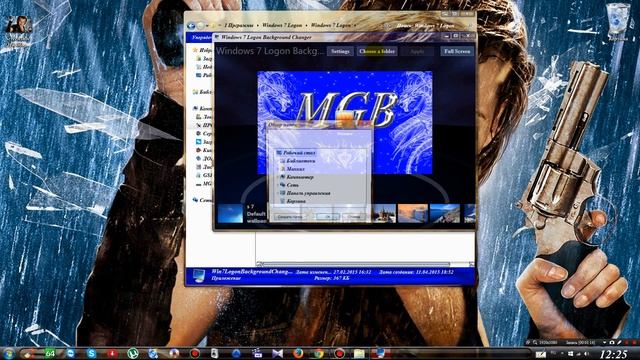Open Google Chrome from the taskbar

pos(319,353)
